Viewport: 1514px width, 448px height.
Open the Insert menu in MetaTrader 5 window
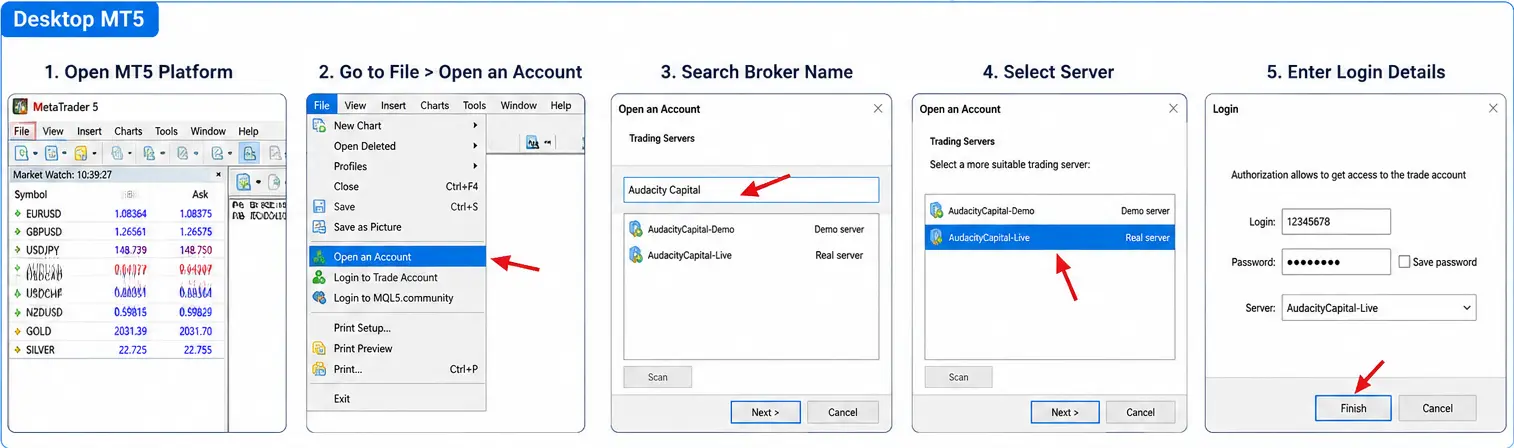click(x=90, y=131)
